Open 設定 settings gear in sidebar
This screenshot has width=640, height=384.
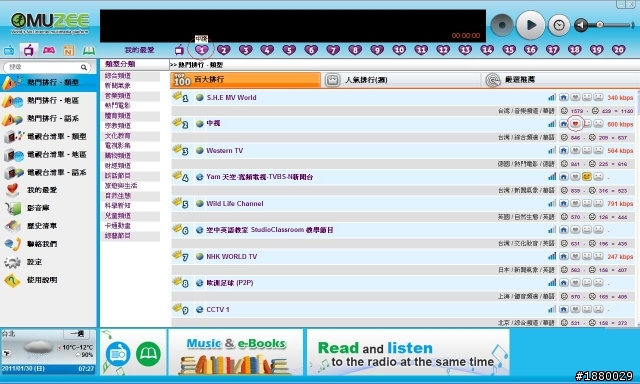pyautogui.click(x=48, y=262)
